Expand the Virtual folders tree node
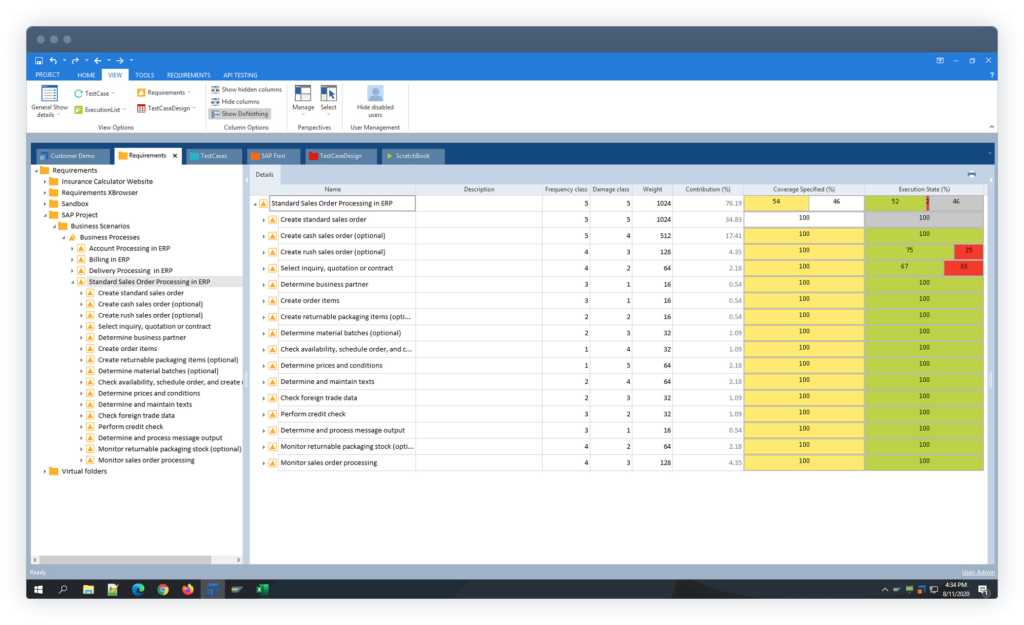The height and width of the screenshot is (625, 1024). click(45, 471)
